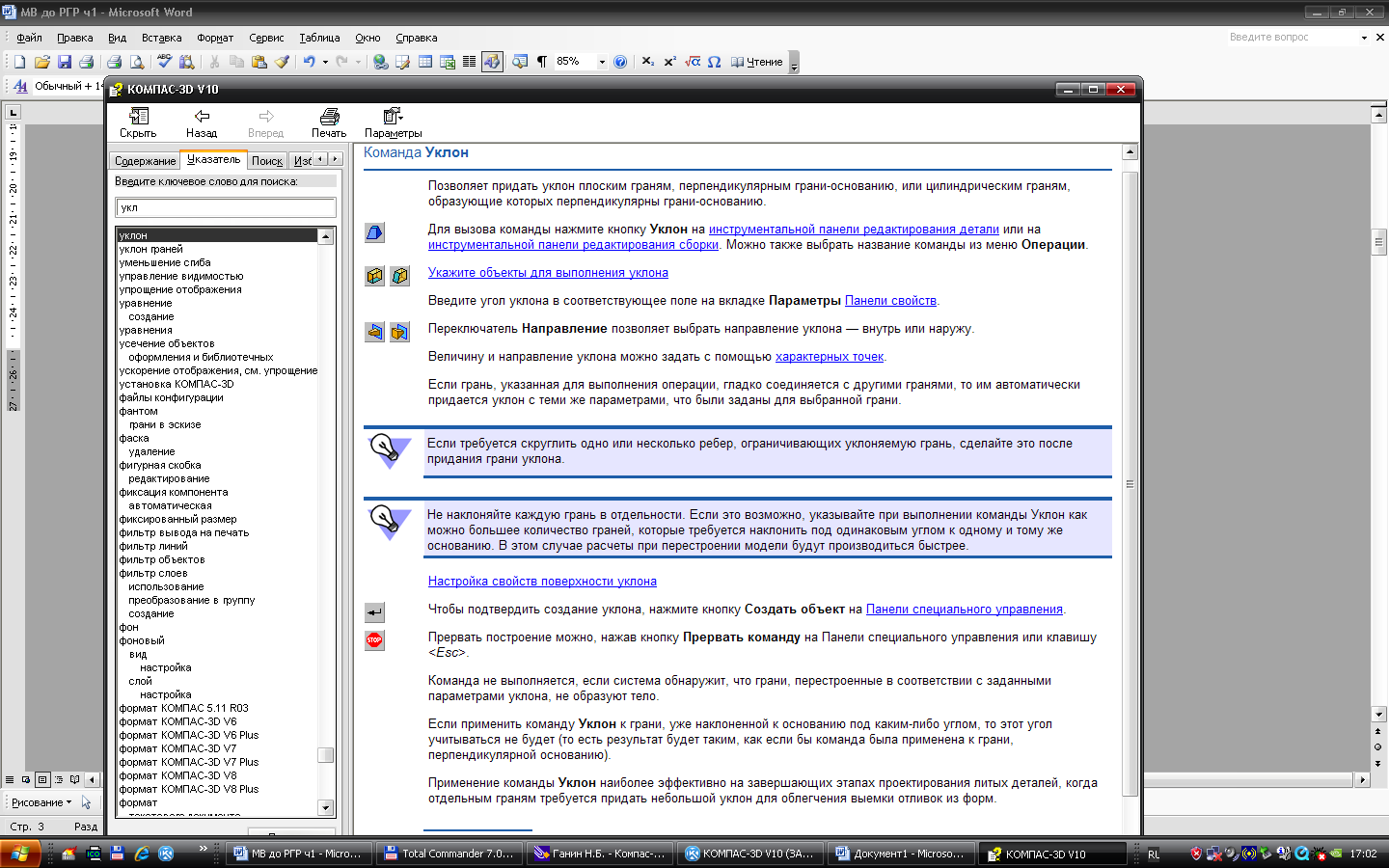This screenshot has width=1389, height=868.
Task: Click the Open folder icon in Word toolbar
Action: [41, 62]
